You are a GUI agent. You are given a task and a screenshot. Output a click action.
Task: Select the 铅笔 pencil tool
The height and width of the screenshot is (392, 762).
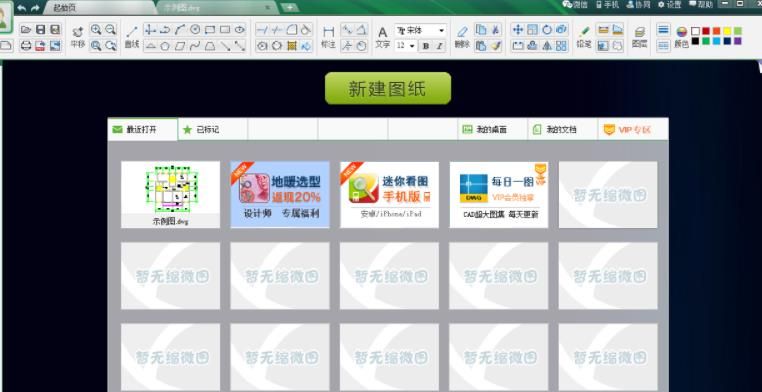[x=584, y=37]
